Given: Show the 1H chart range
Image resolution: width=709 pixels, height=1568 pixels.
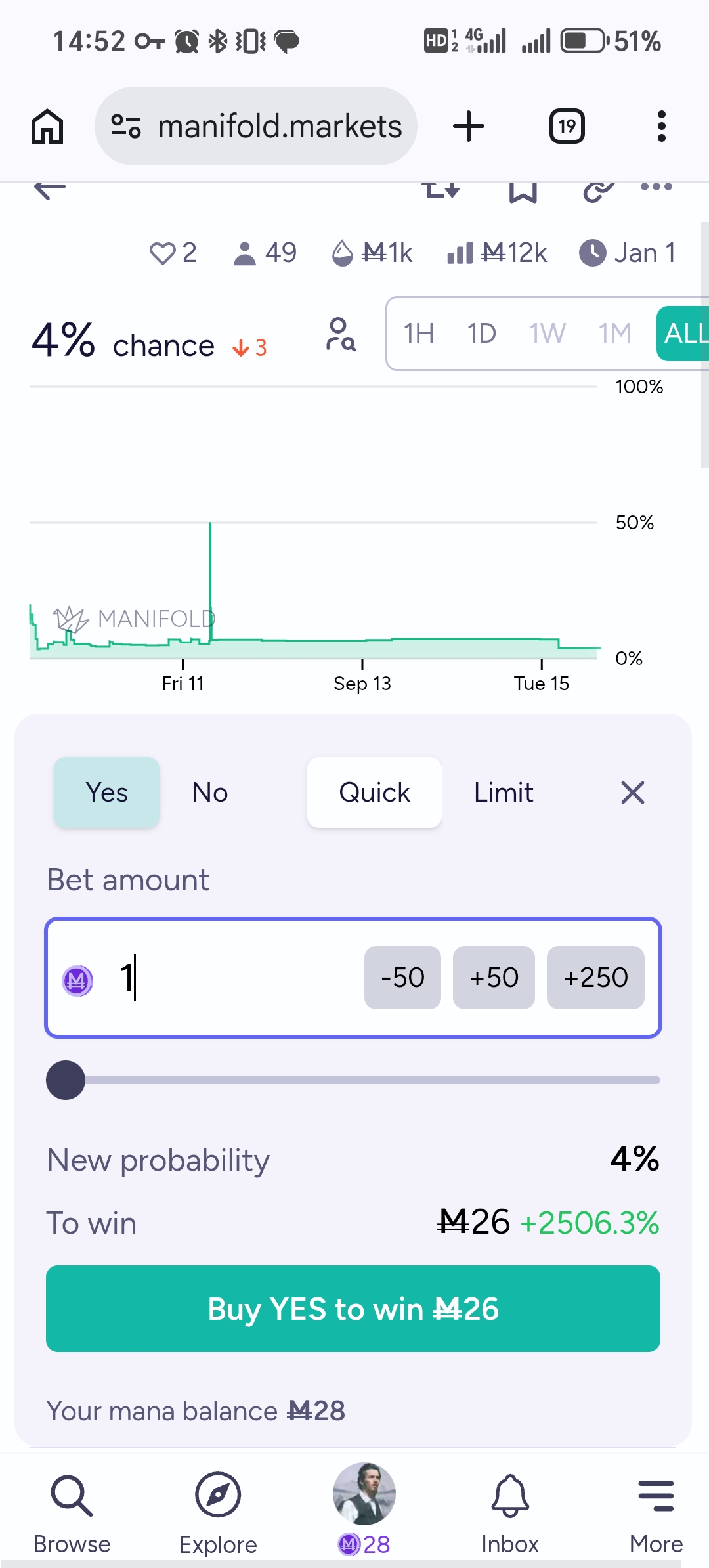Looking at the screenshot, I should 419,334.
